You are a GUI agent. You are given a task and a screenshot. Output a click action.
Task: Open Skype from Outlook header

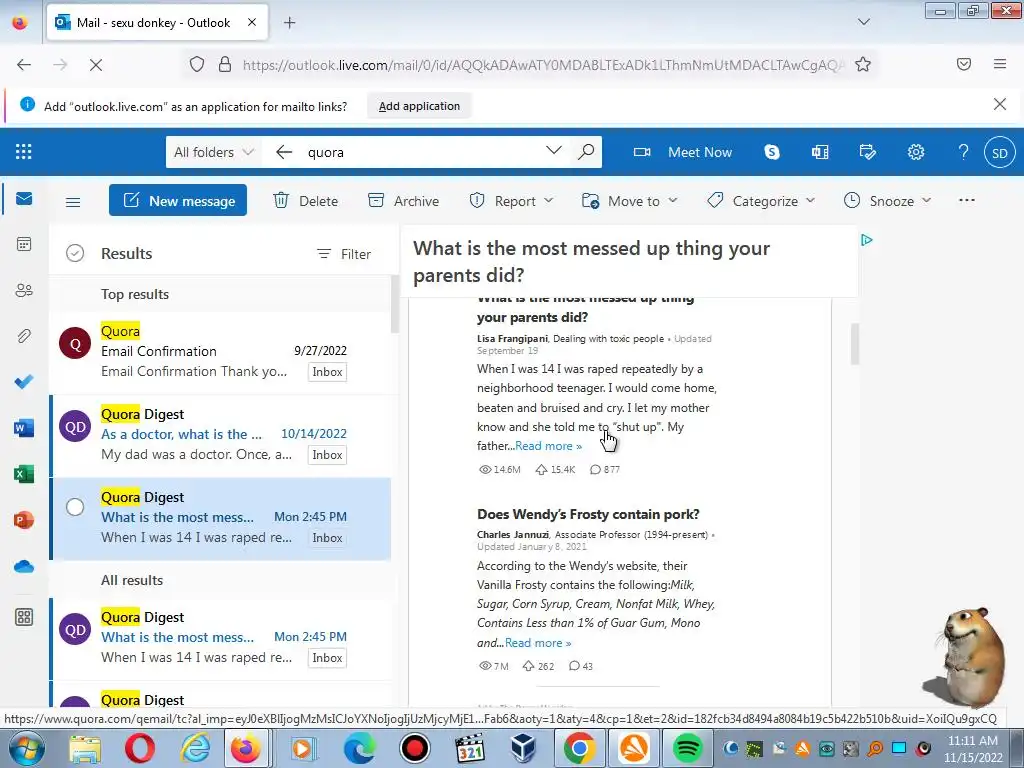point(772,152)
